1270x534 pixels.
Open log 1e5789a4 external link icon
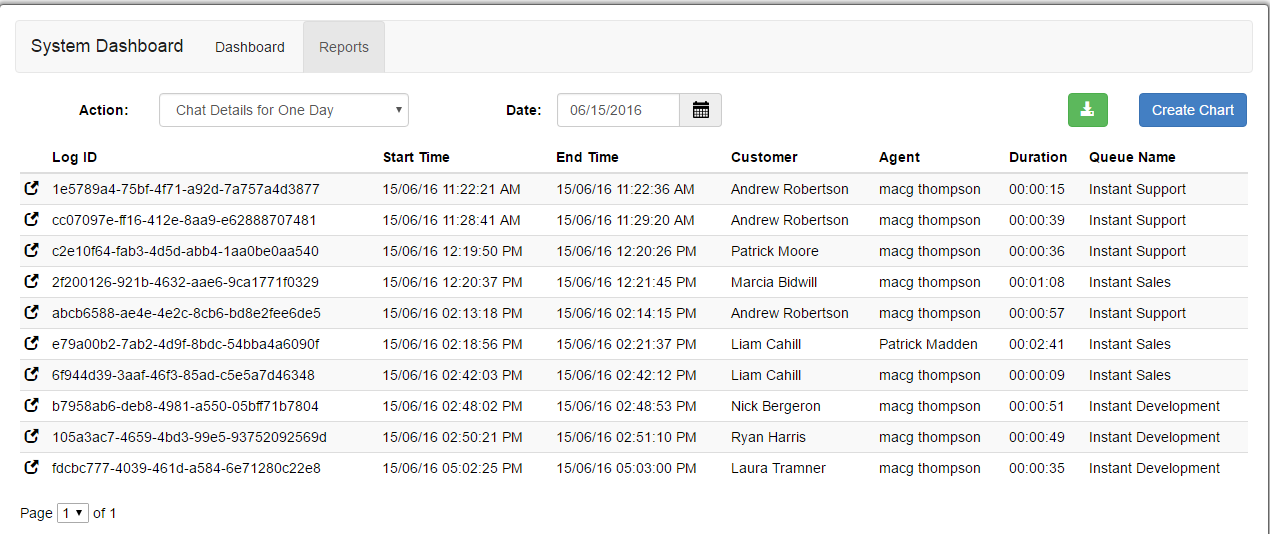coord(31,188)
